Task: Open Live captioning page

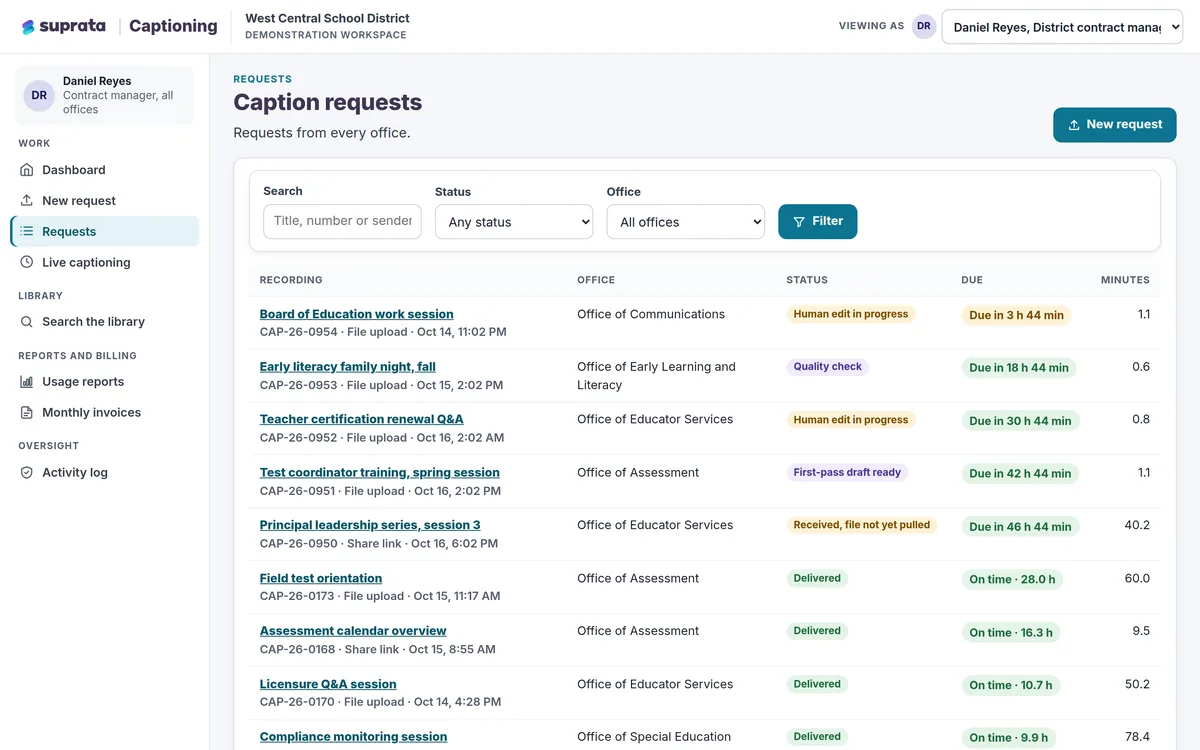Action: coord(105,263)
